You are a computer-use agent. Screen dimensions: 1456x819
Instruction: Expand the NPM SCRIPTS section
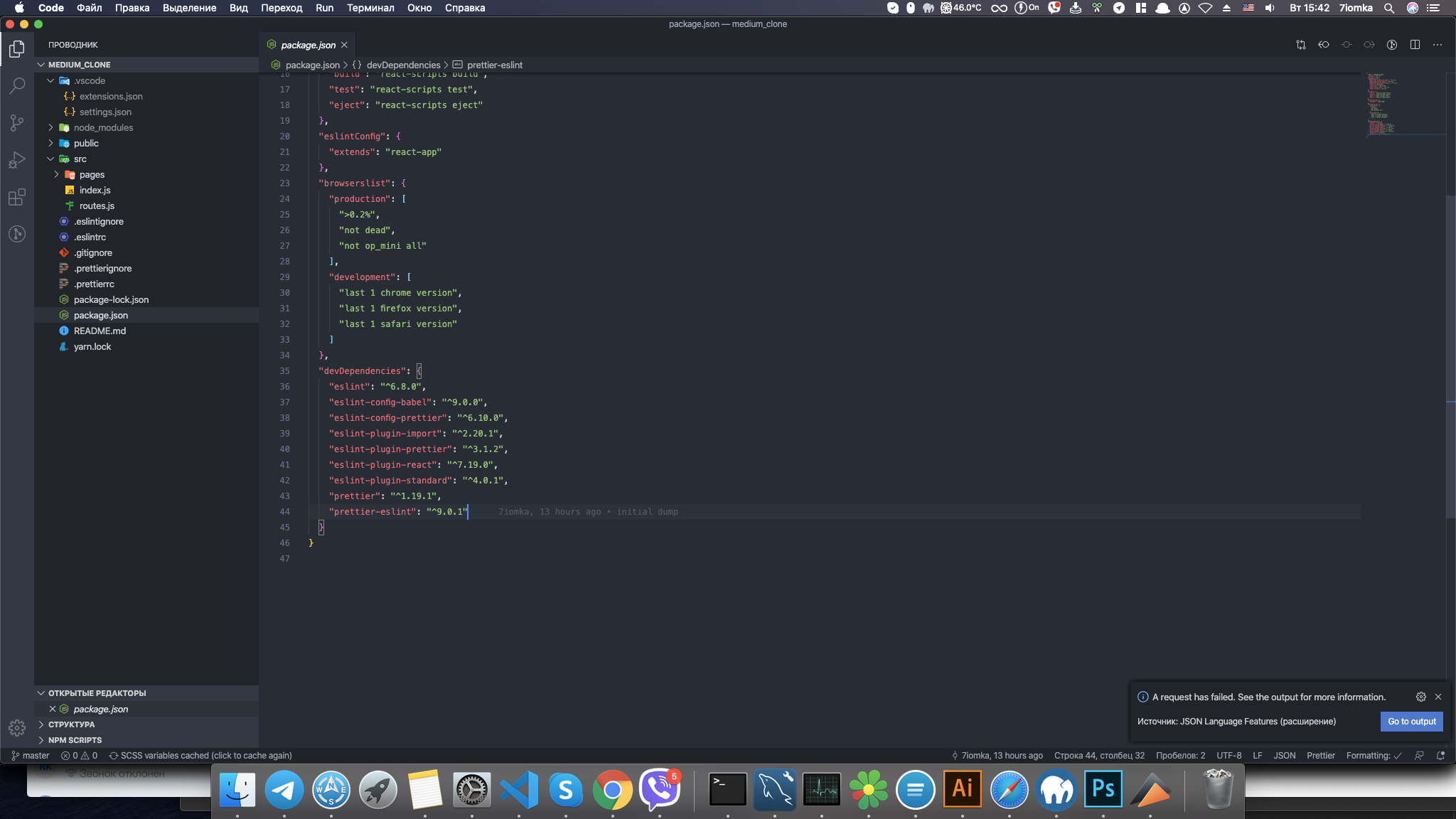point(73,739)
